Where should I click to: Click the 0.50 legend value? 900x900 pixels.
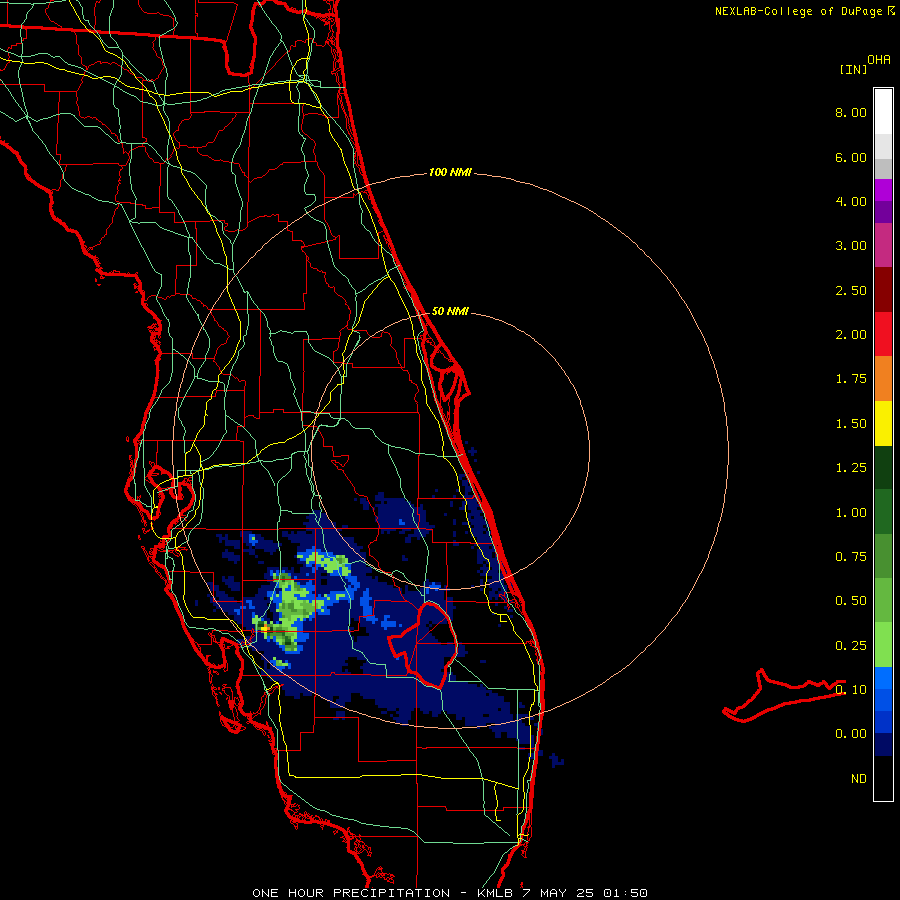[x=851, y=601]
